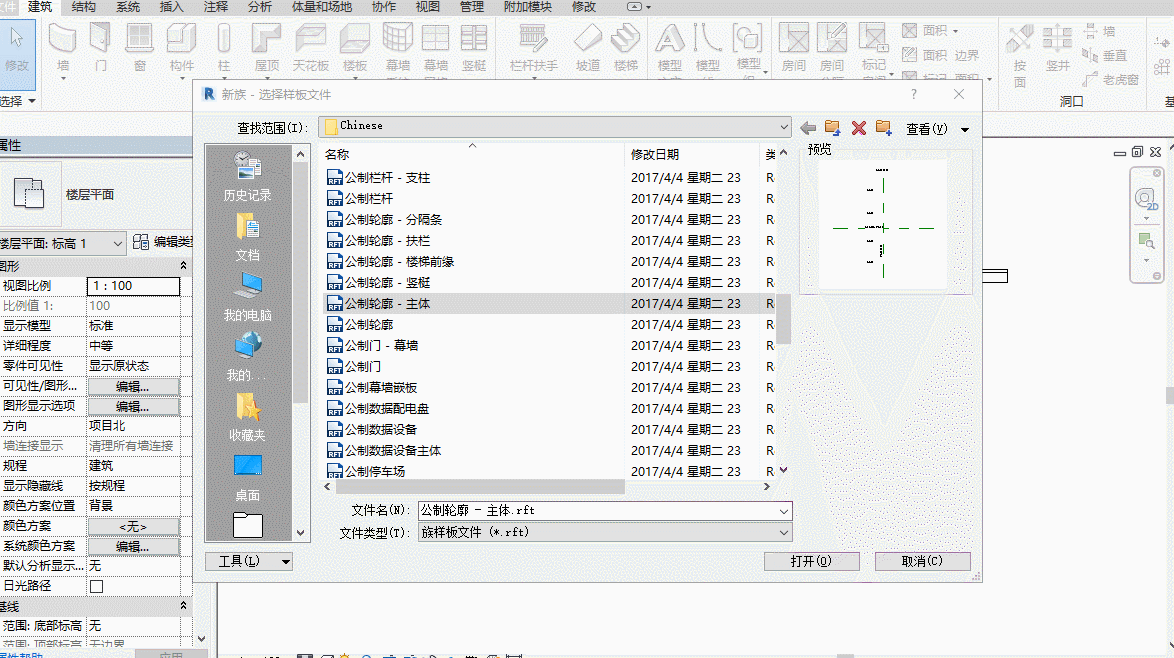
Task: Expand the File name (文件名) combo box
Action: [783, 511]
